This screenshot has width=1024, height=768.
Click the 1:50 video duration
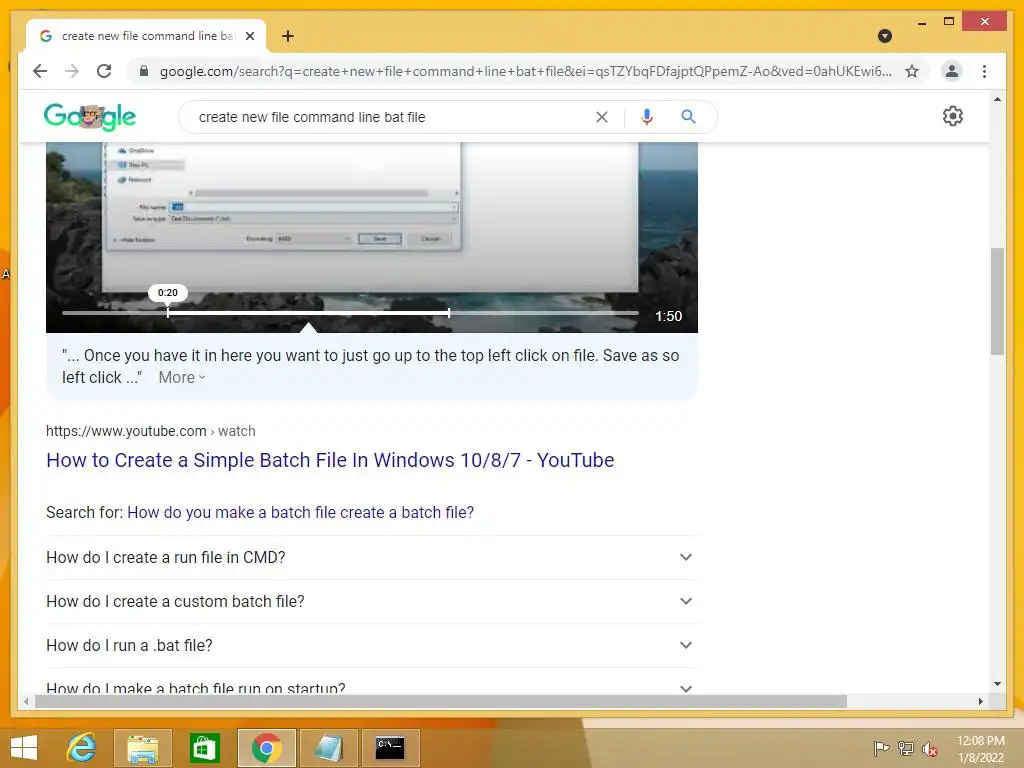coord(668,316)
